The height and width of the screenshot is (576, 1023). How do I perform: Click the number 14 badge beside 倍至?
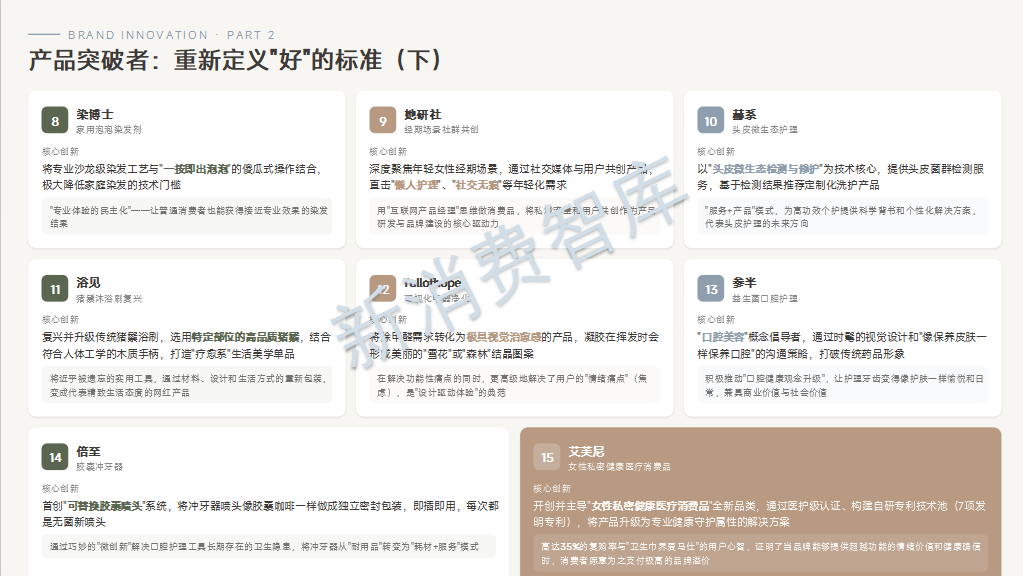point(55,457)
